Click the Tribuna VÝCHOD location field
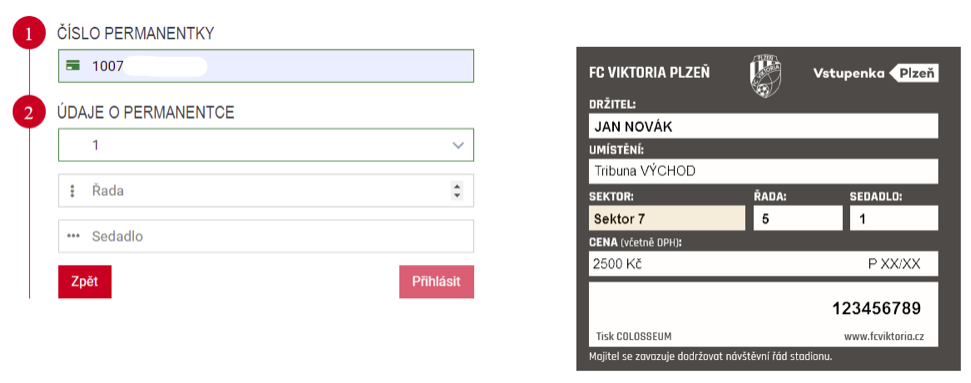Viewport: 971px width, 383px height. (763, 172)
